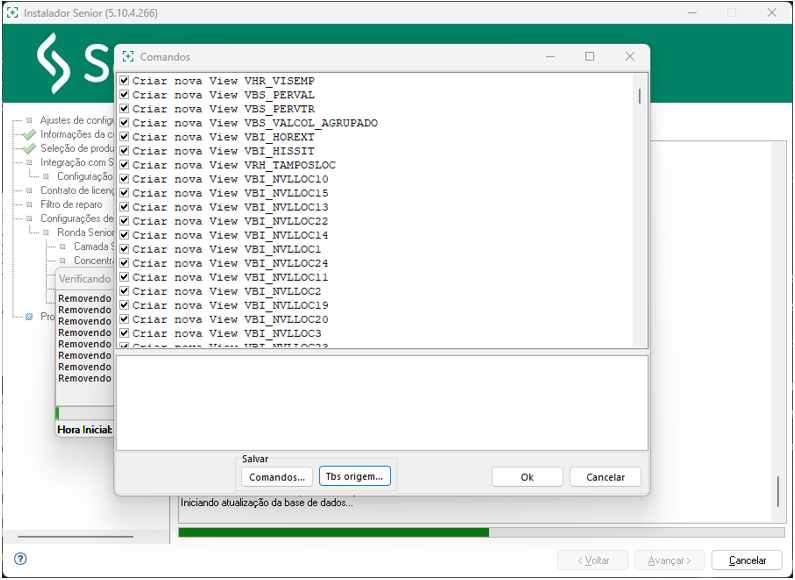Toggle VBI_NVLLOC10 view checkbox
Viewport: 795px width, 580px height.
(124, 178)
